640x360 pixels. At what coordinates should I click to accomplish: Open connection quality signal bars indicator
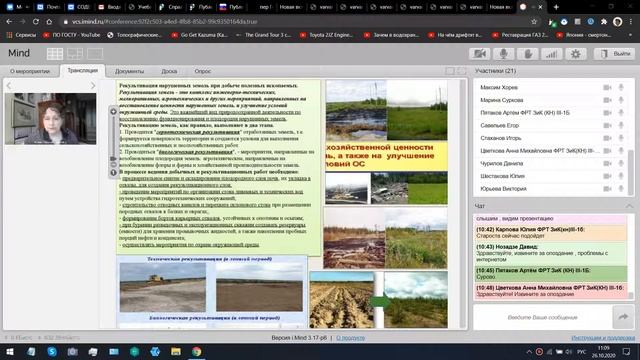[x=552, y=54]
